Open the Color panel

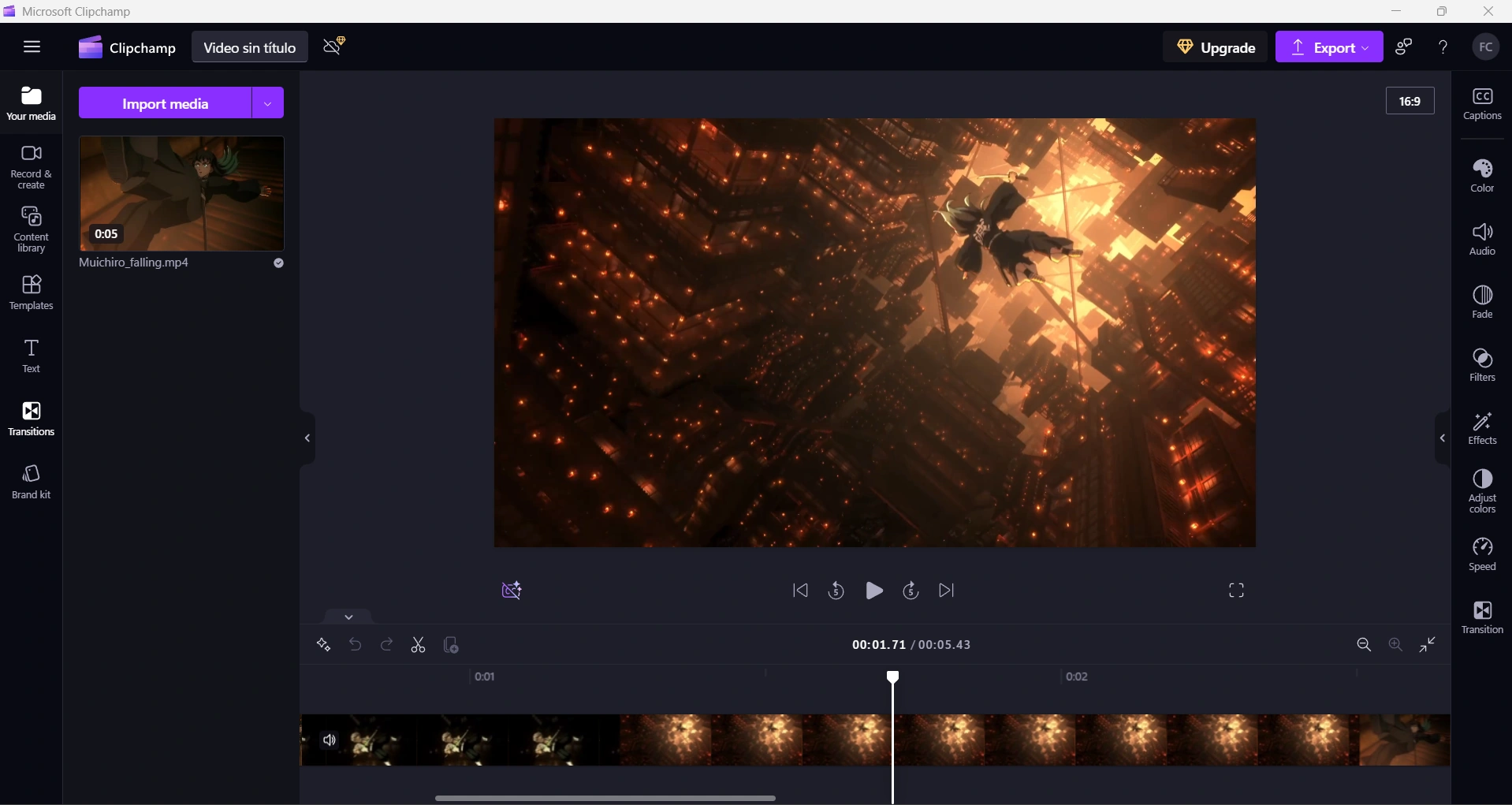pos(1482,176)
